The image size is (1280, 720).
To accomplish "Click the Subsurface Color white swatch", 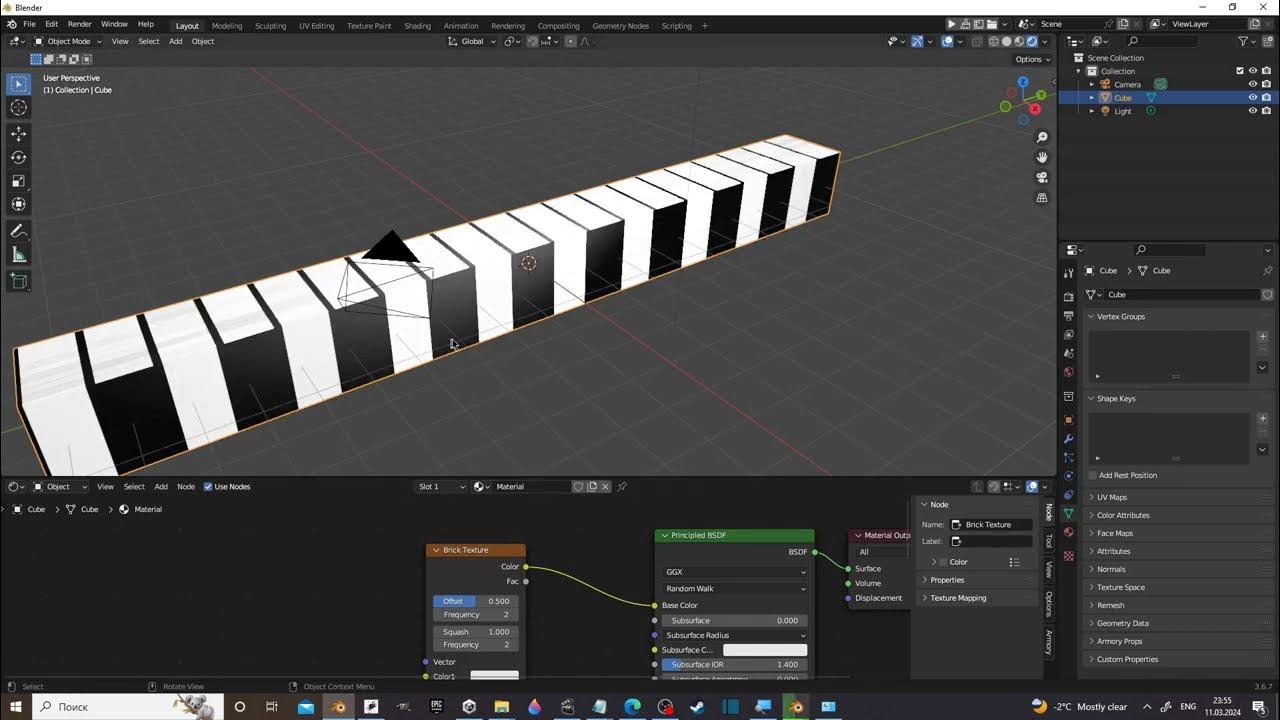I will (x=765, y=650).
